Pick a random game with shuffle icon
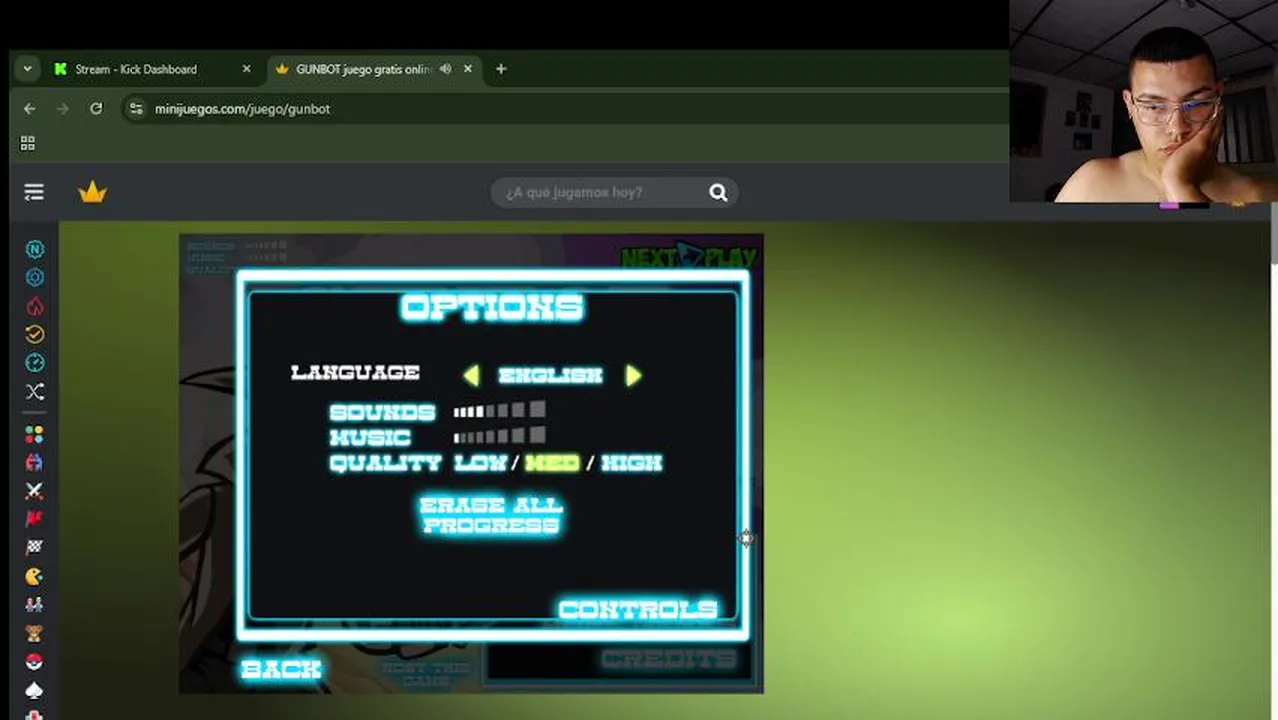Viewport: 1278px width, 720px height. 34,391
